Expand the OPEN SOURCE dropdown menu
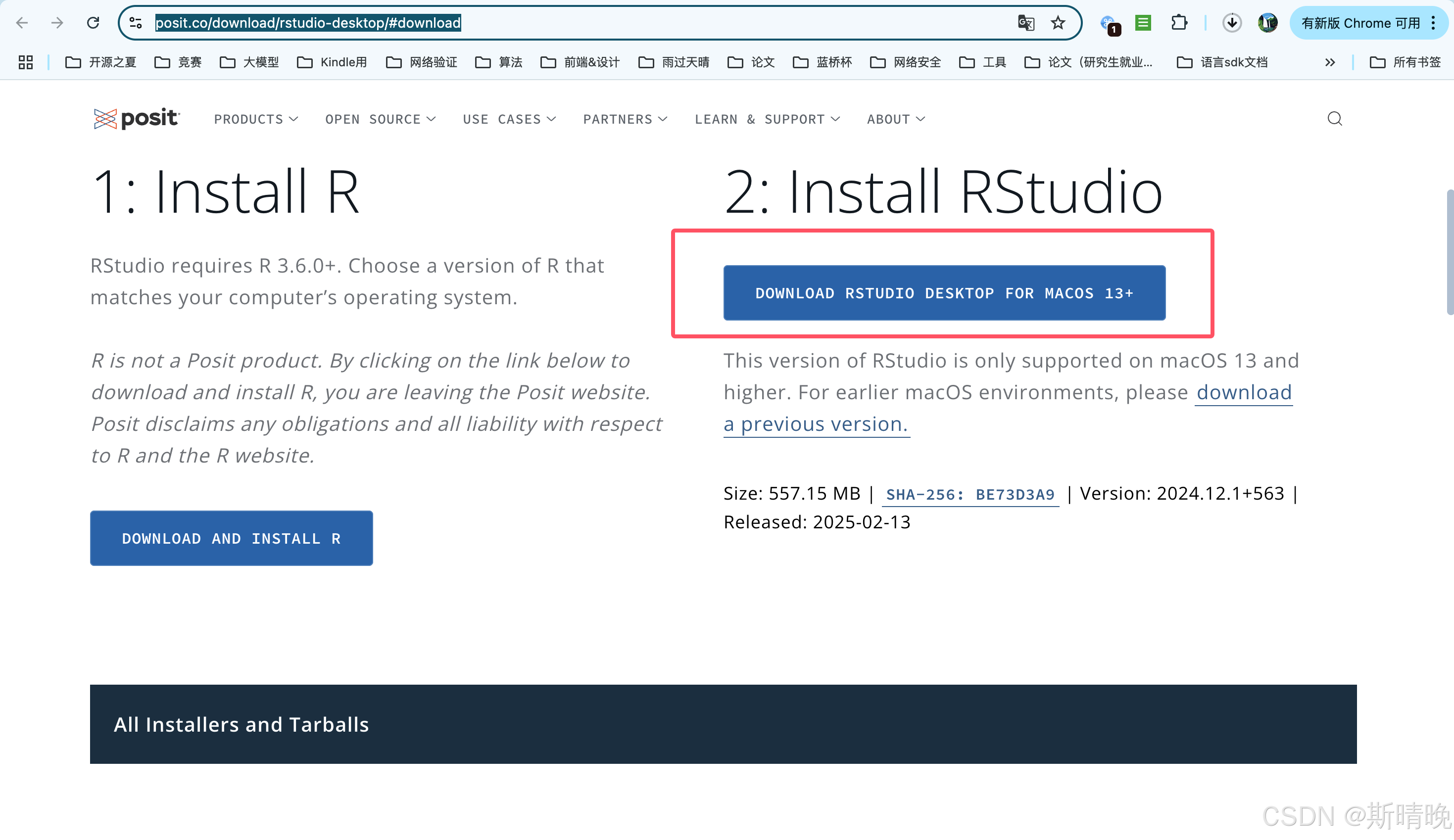 click(x=380, y=119)
